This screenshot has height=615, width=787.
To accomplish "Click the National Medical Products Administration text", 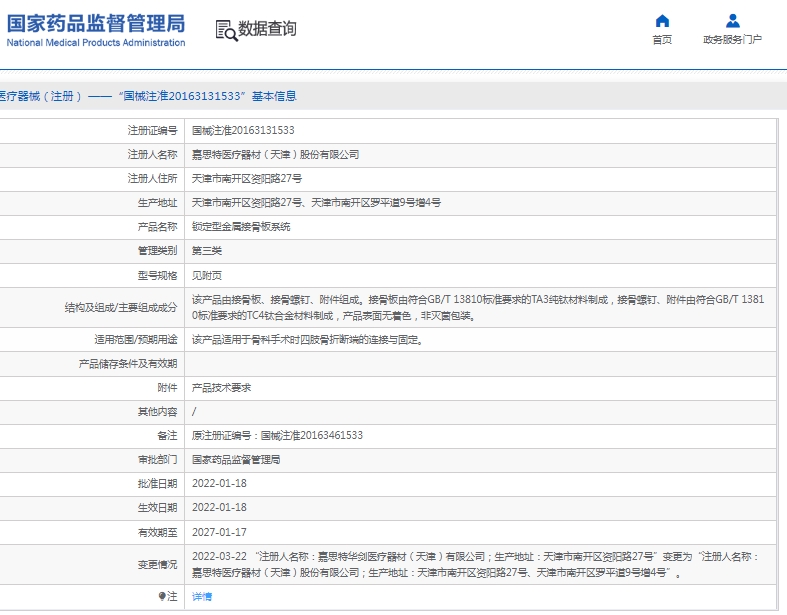I will pyautogui.click(x=96, y=43).
